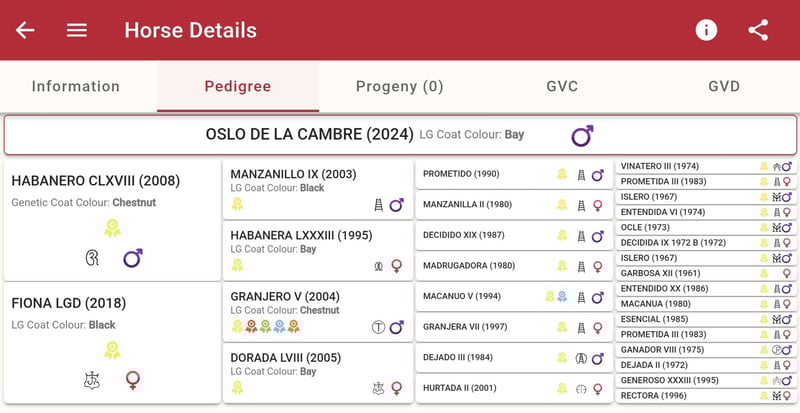This screenshot has width=800, height=413.
Task: Open the hamburger navigation menu
Action: (x=77, y=30)
